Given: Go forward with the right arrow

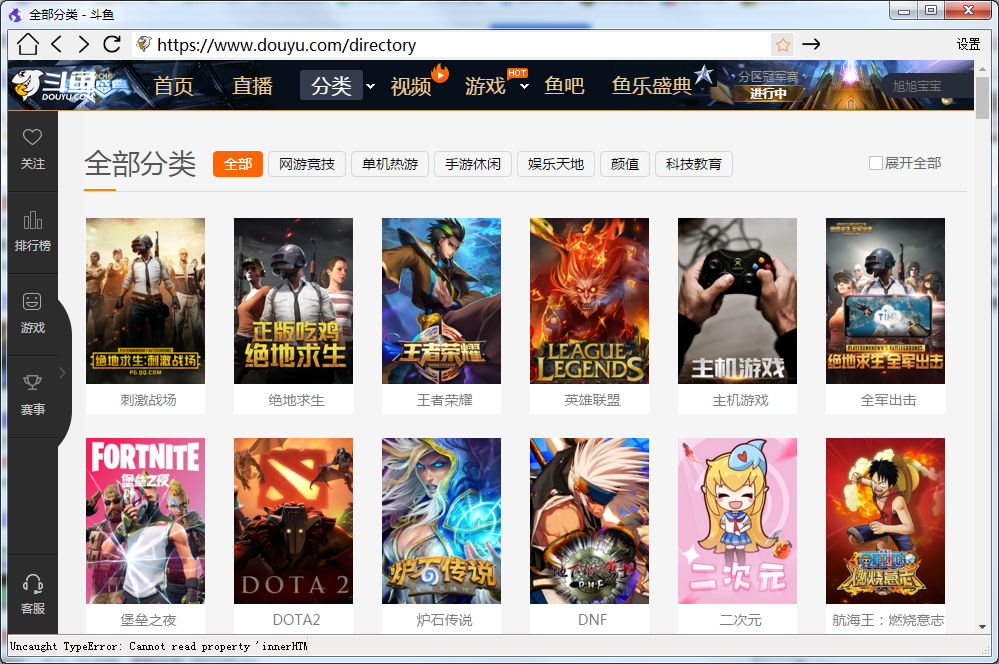Looking at the screenshot, I should click(84, 44).
